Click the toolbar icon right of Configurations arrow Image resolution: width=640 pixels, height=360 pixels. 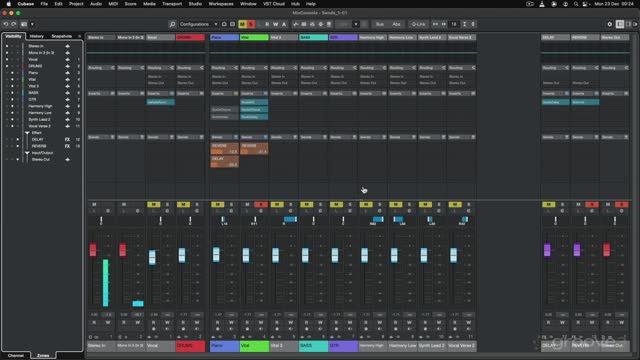click(224, 24)
